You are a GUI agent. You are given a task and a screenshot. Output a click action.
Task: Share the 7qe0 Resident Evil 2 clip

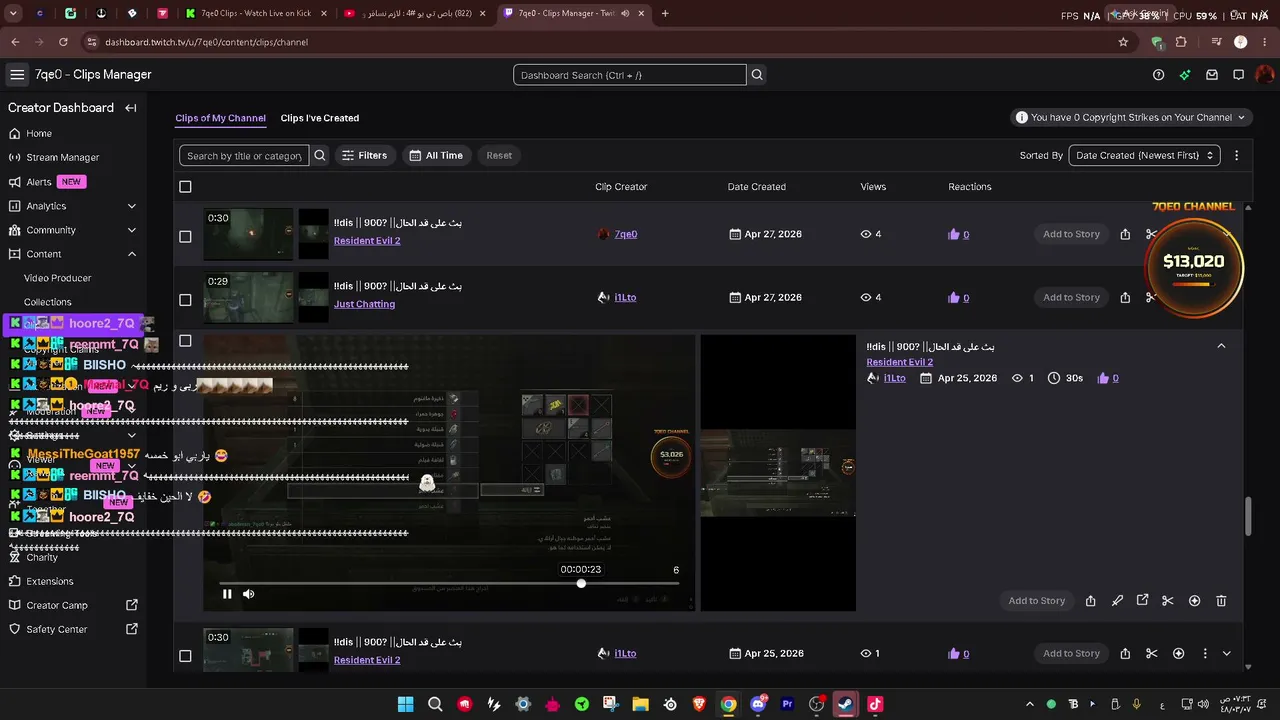[1125, 234]
